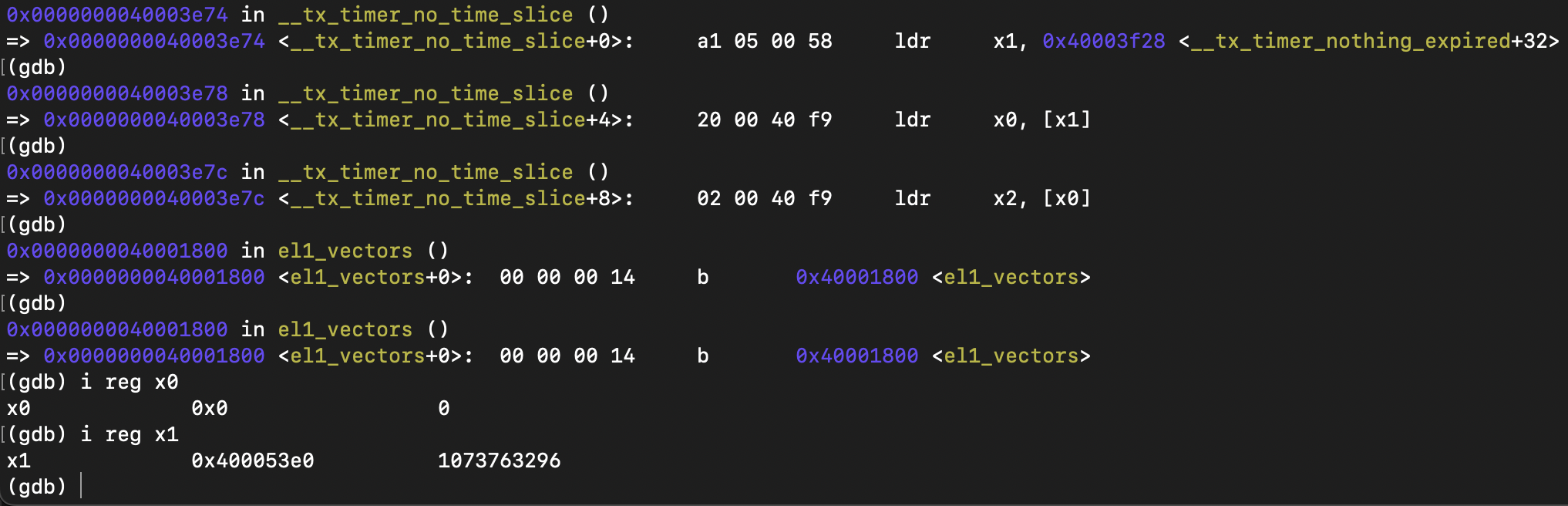The height and width of the screenshot is (506, 1568).
Task: Click the __tx_timer_nothing_expired+32 symbol
Action: pyautogui.click(x=1369, y=41)
